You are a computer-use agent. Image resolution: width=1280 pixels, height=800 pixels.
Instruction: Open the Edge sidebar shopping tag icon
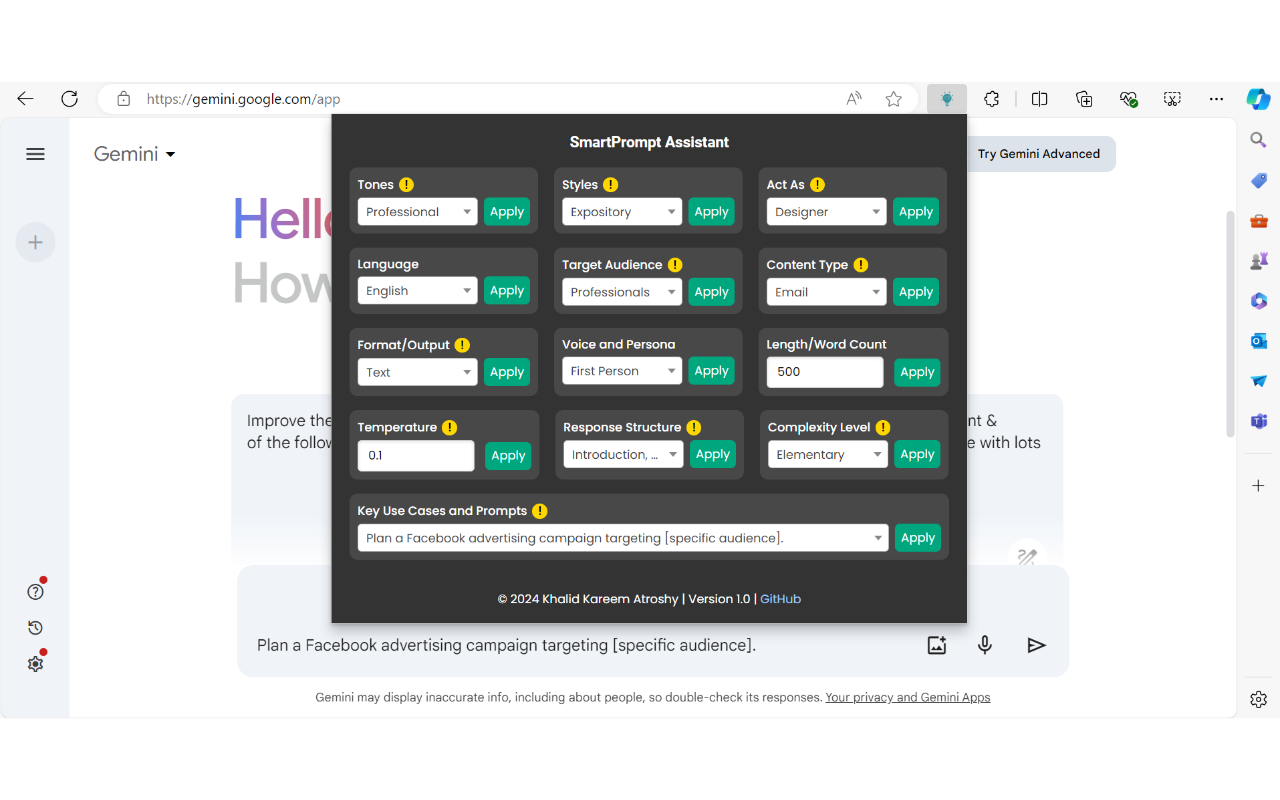[1259, 180]
